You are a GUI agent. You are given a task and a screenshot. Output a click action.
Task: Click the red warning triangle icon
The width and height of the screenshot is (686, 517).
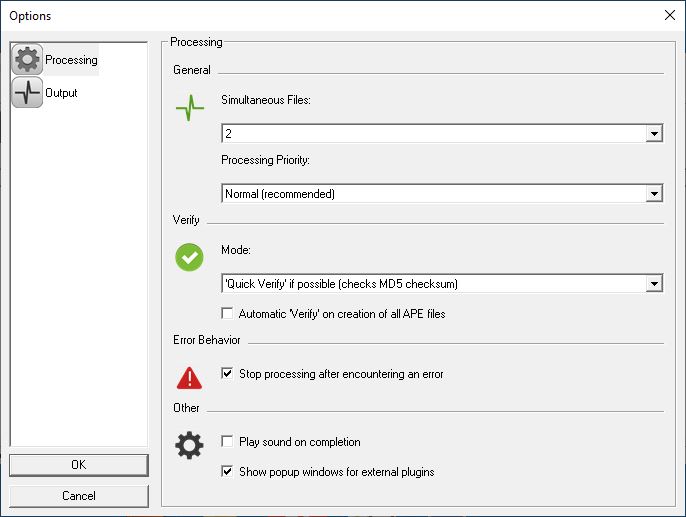189,378
